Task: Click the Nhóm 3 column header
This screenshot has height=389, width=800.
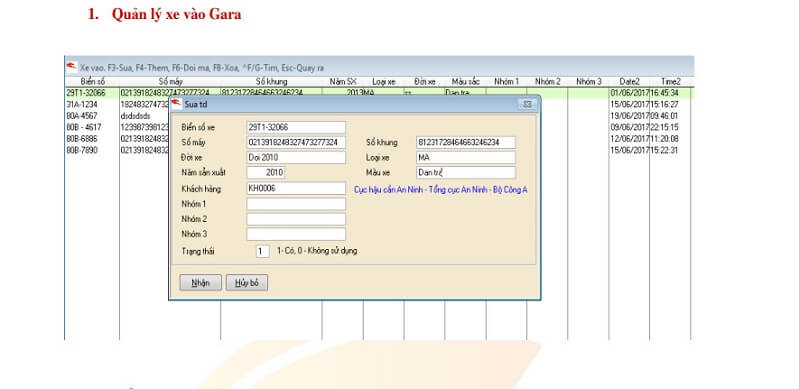Action: tap(588, 82)
